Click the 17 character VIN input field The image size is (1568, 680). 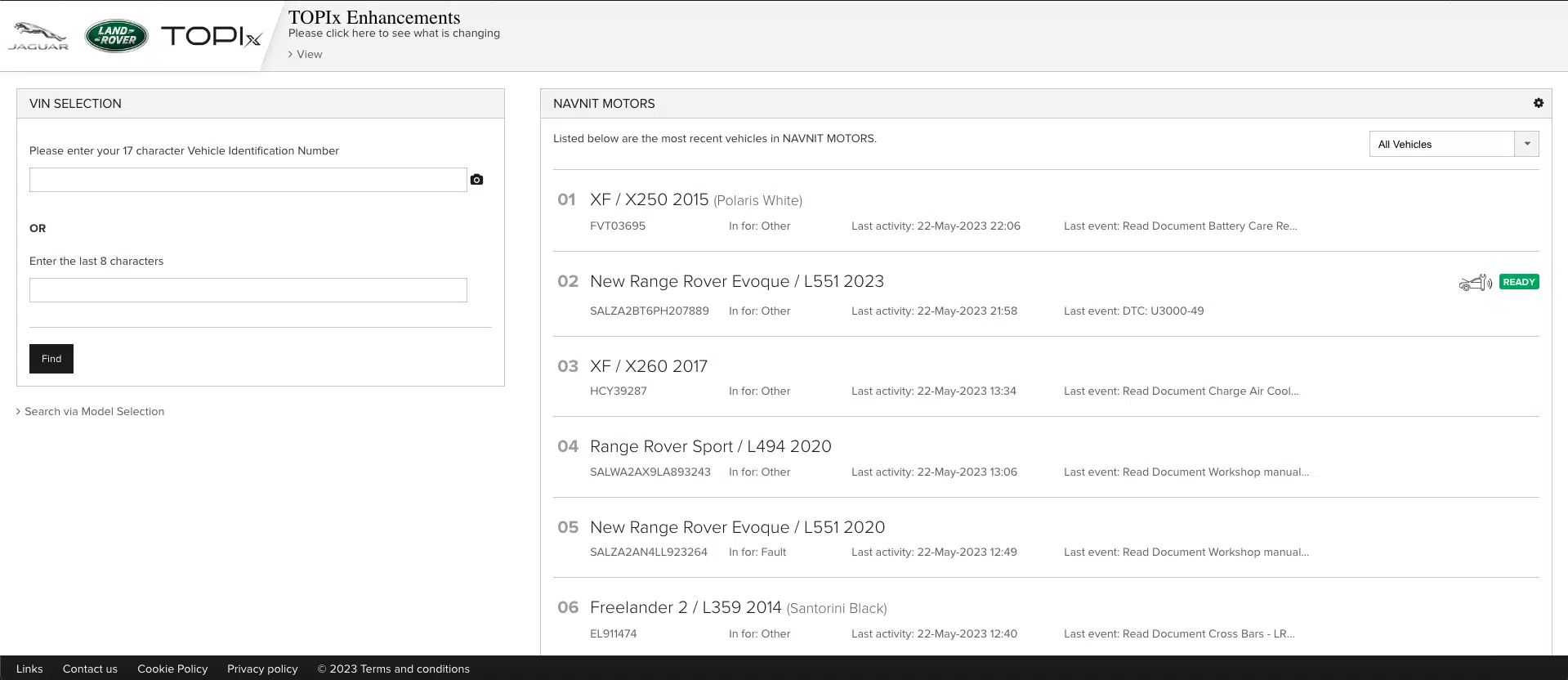248,180
